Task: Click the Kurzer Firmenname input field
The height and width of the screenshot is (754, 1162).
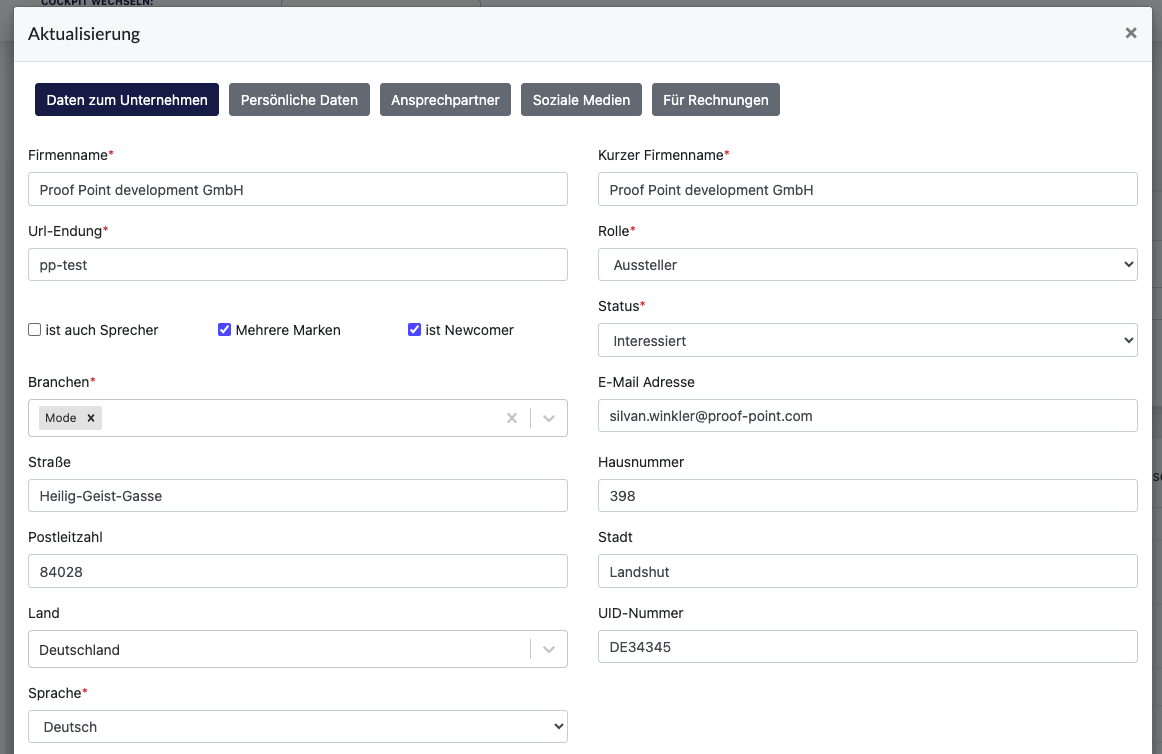Action: [x=867, y=190]
